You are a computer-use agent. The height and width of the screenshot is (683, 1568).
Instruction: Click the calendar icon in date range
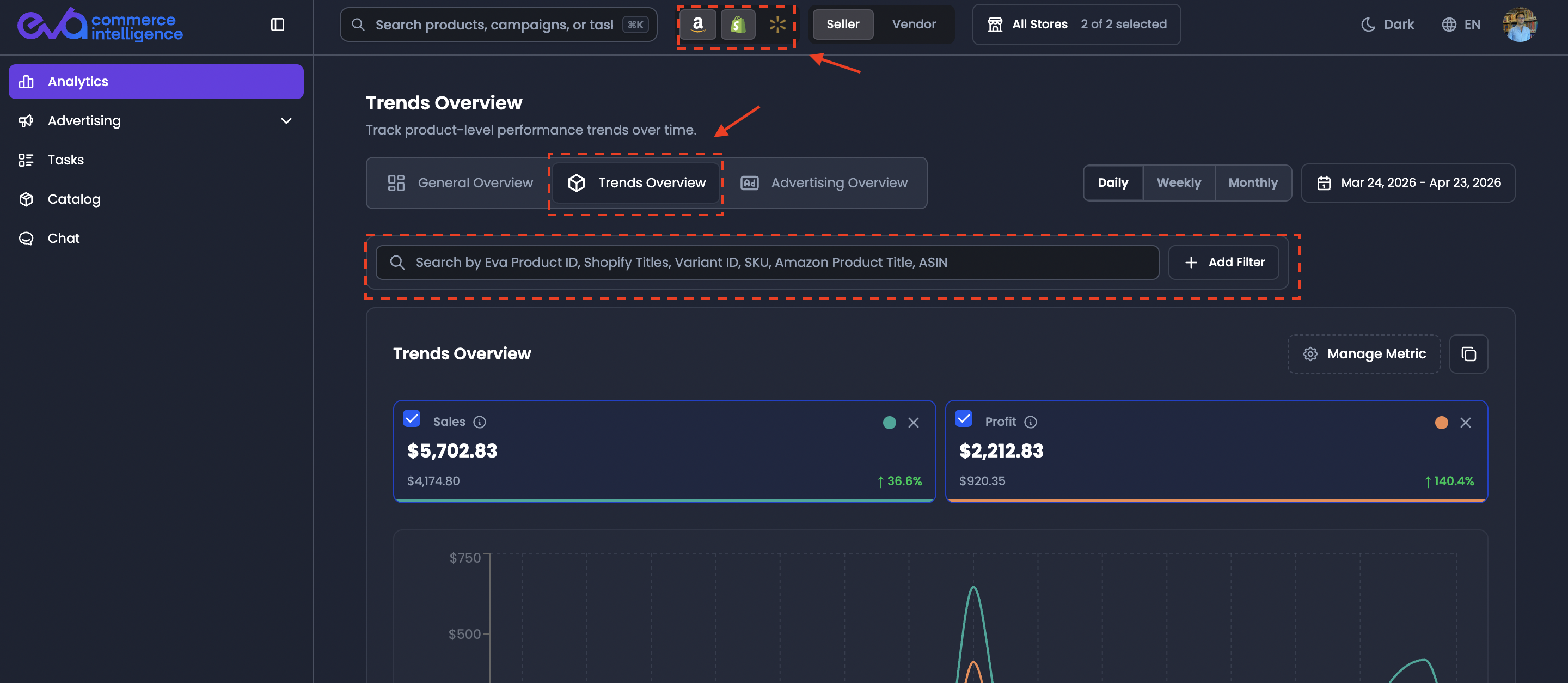(x=1324, y=182)
